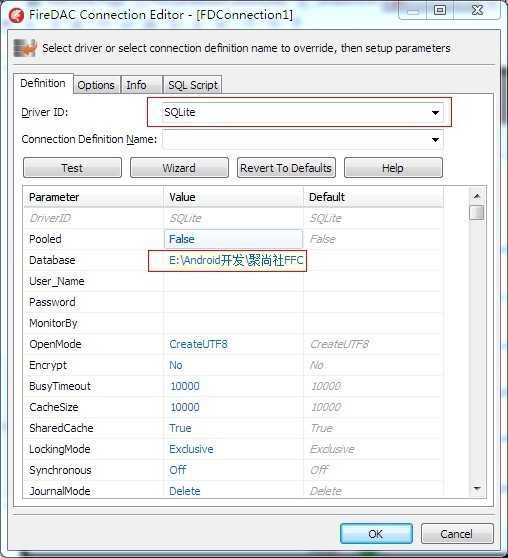Screen dimensions: 508x558
Task: Launch the connection Wizard
Action: [179, 168]
